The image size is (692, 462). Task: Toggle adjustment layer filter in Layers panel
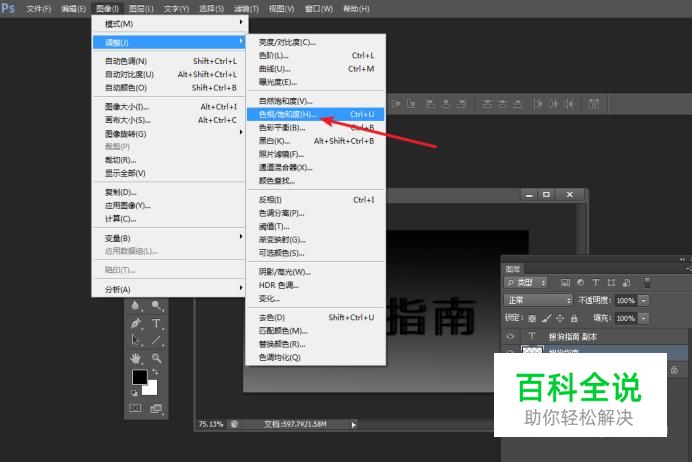(580, 282)
